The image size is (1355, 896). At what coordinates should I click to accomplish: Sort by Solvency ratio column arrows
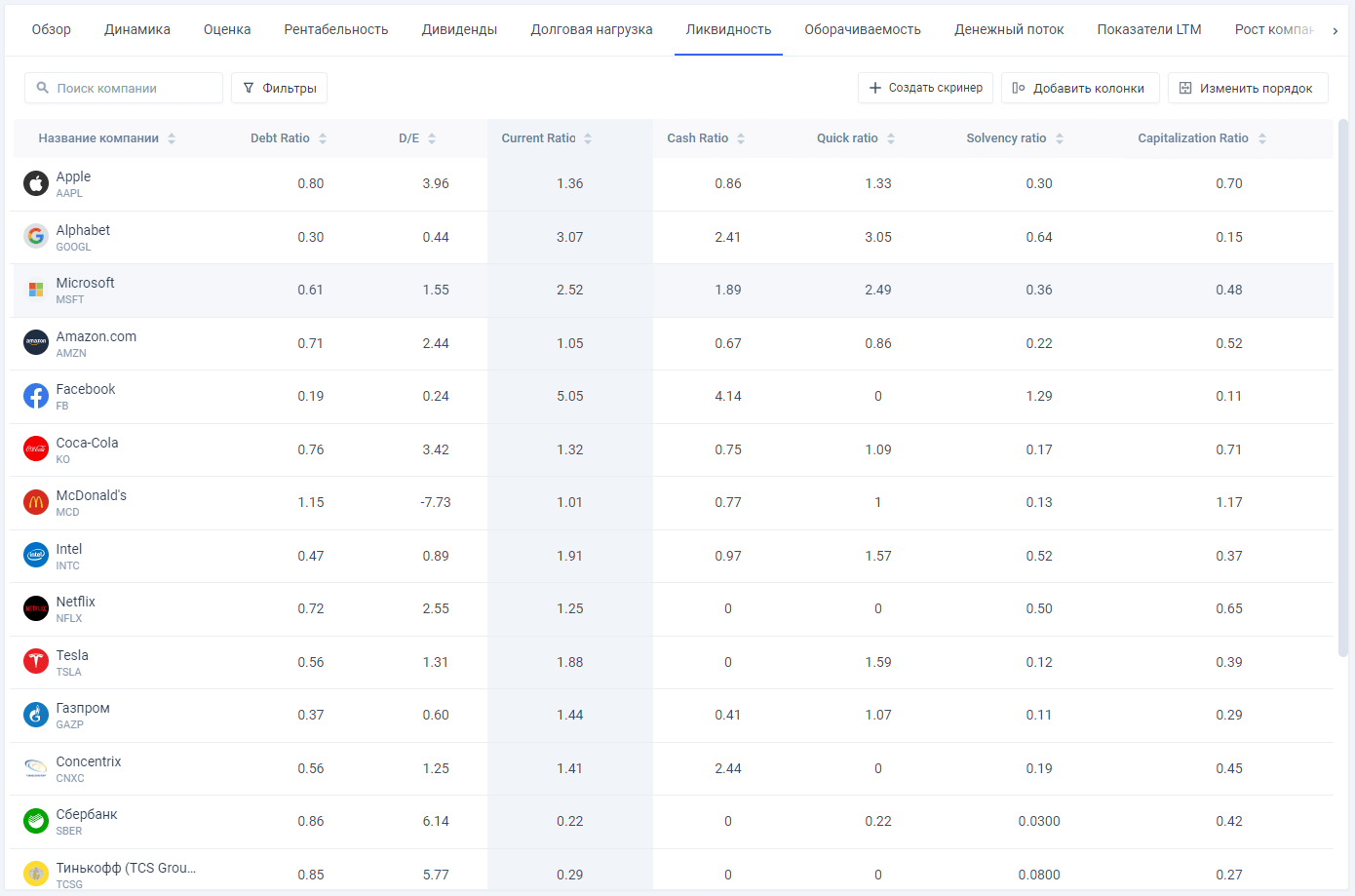(x=1060, y=138)
